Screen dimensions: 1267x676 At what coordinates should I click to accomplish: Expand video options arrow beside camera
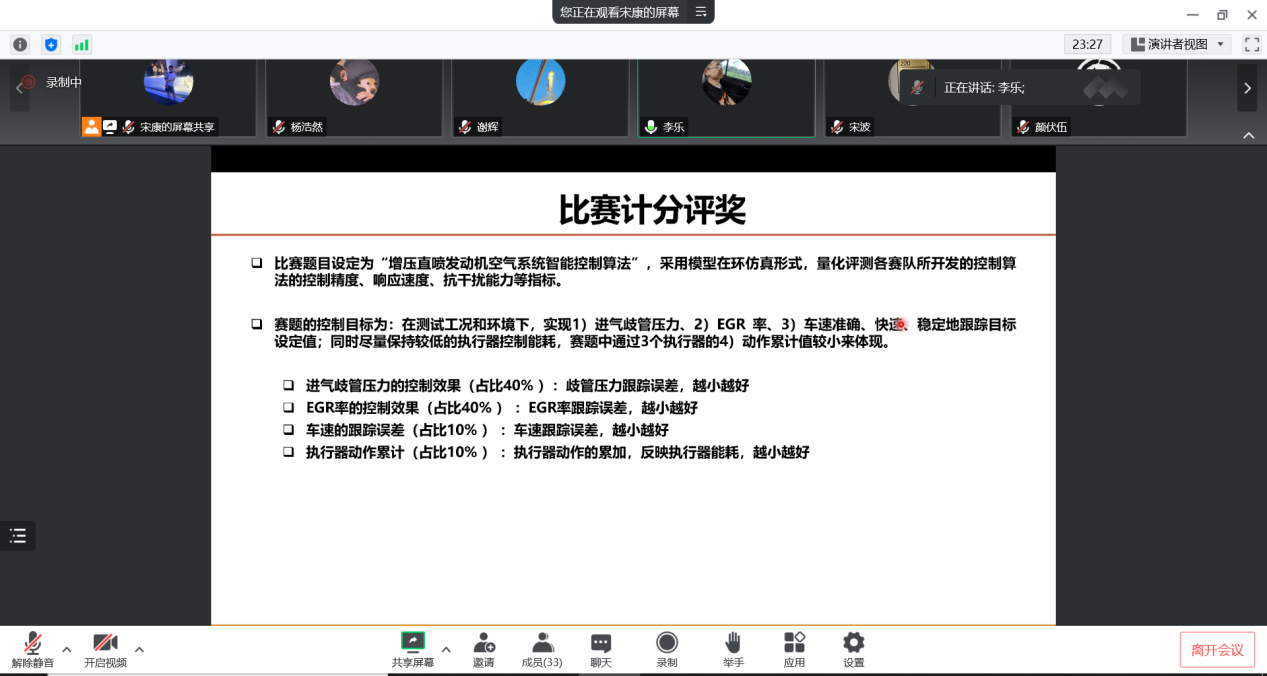(139, 649)
